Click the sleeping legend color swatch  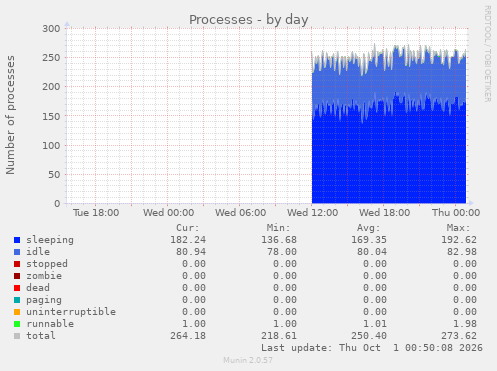coord(17,240)
